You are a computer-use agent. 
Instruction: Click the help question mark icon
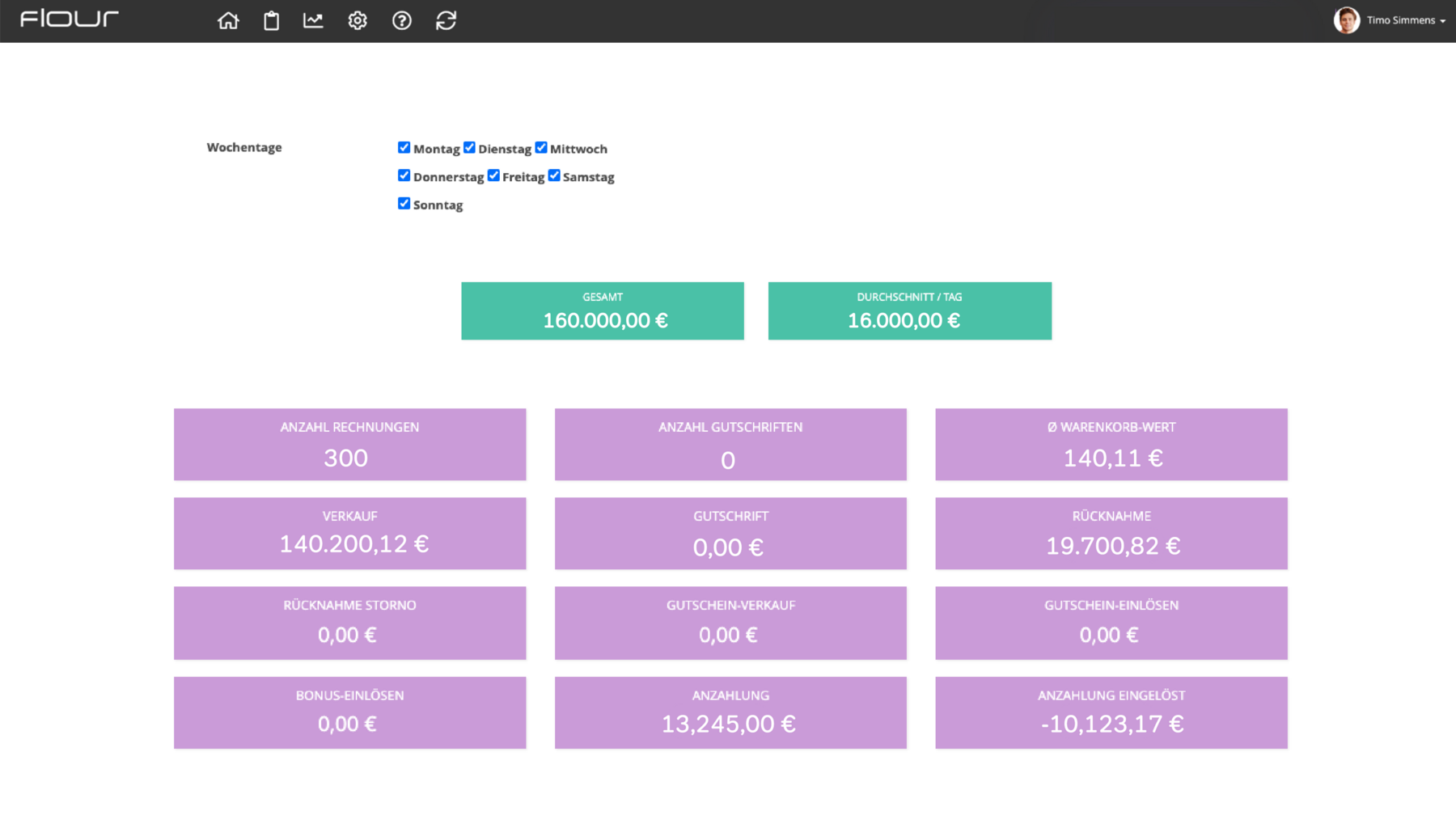pyautogui.click(x=402, y=21)
